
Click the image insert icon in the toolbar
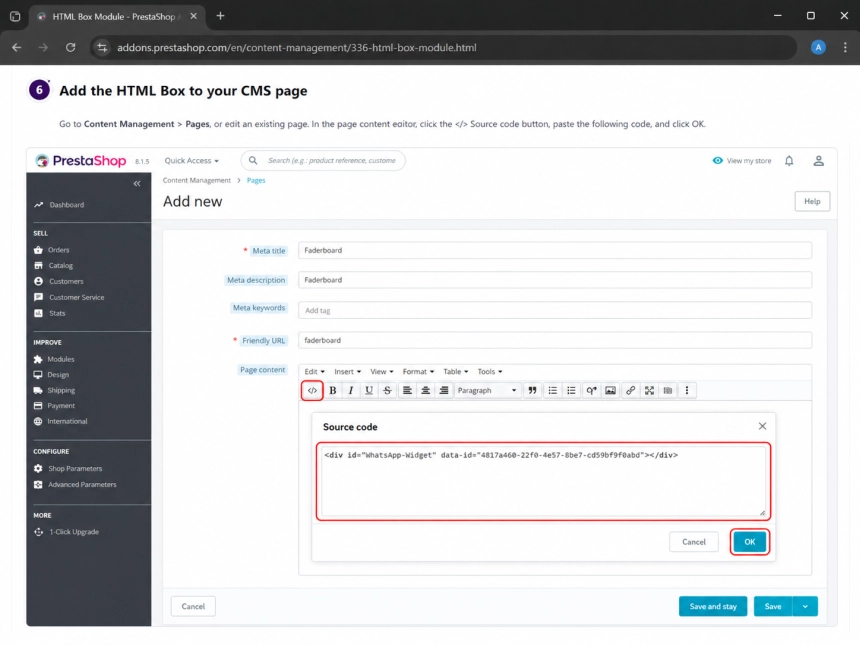point(610,391)
